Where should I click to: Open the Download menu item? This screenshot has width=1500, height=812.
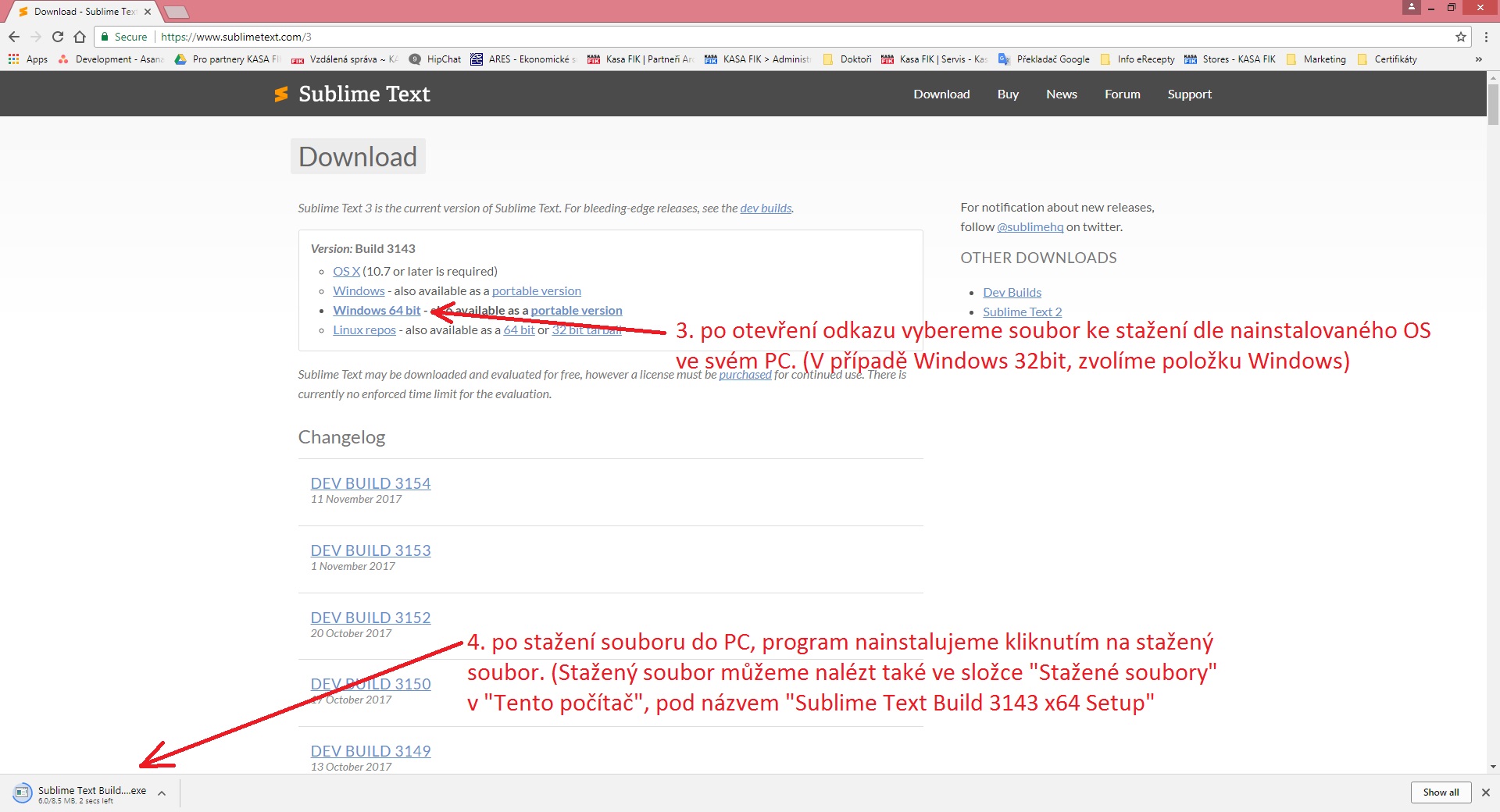click(941, 94)
